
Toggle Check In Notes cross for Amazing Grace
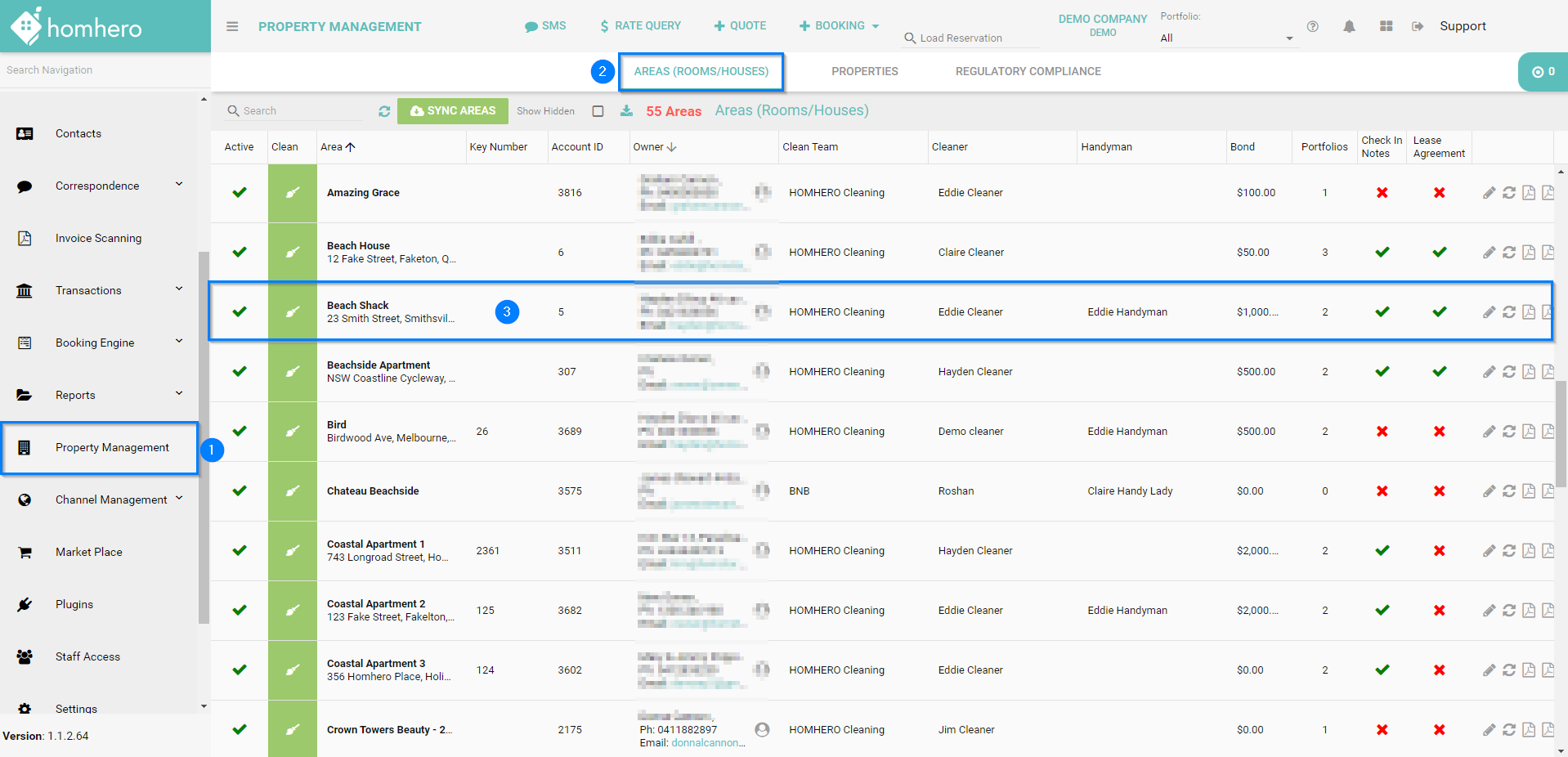(1382, 193)
